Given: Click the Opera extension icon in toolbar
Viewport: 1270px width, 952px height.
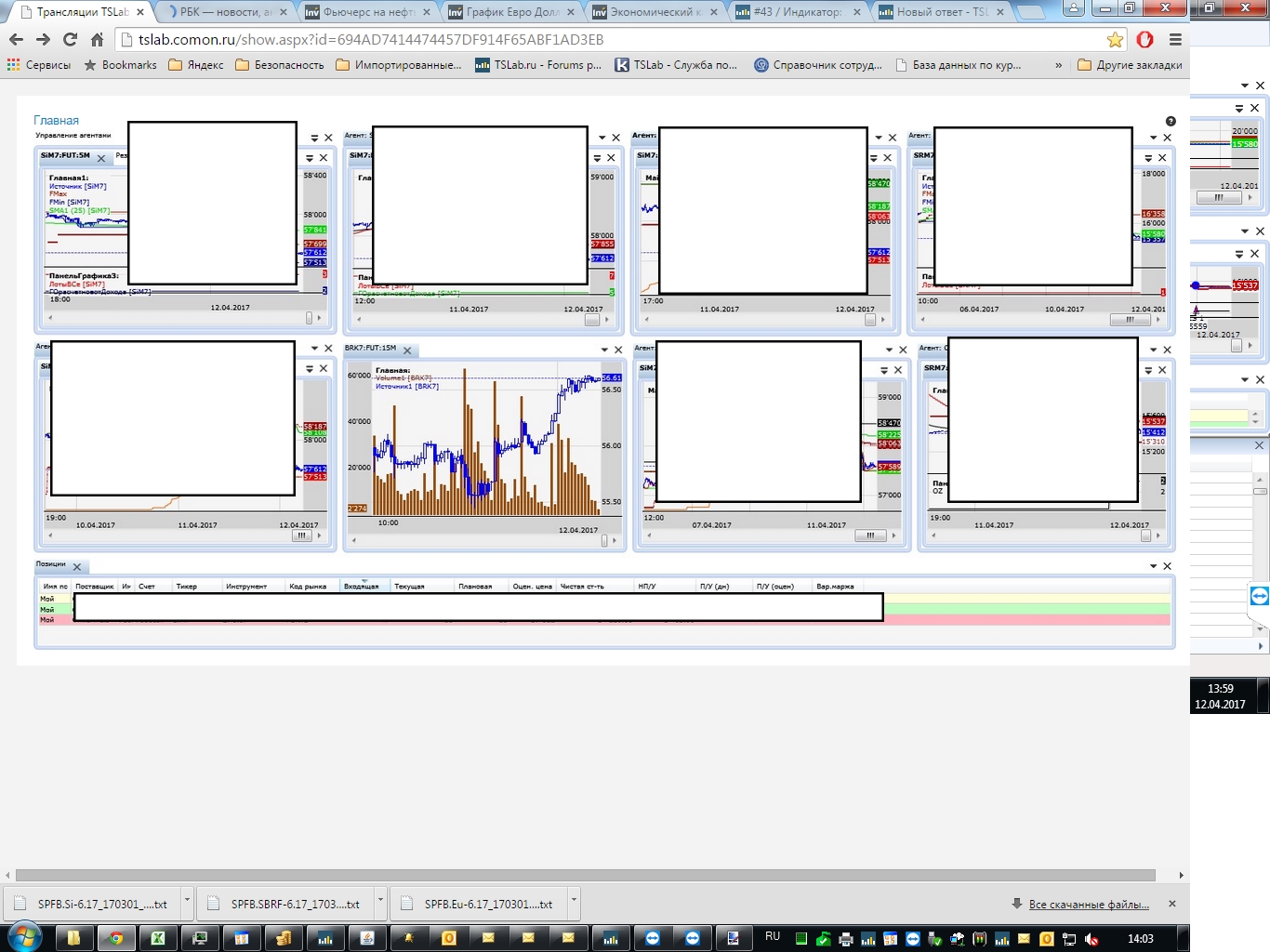Looking at the screenshot, I should pyautogui.click(x=1144, y=40).
